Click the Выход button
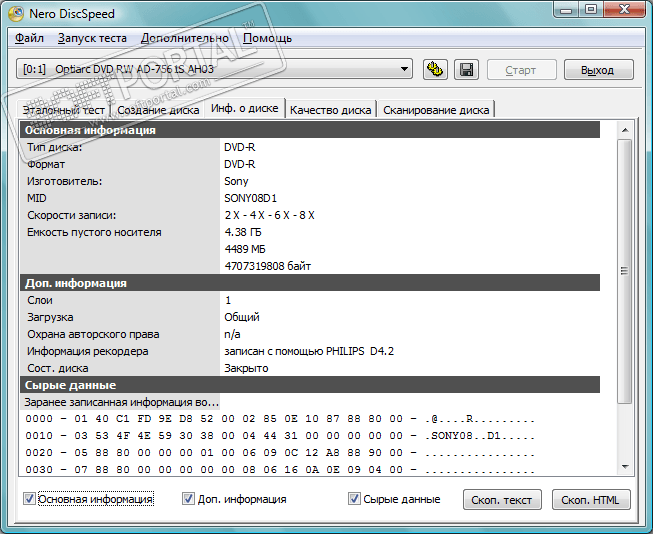The image size is (653, 534). (x=598, y=70)
